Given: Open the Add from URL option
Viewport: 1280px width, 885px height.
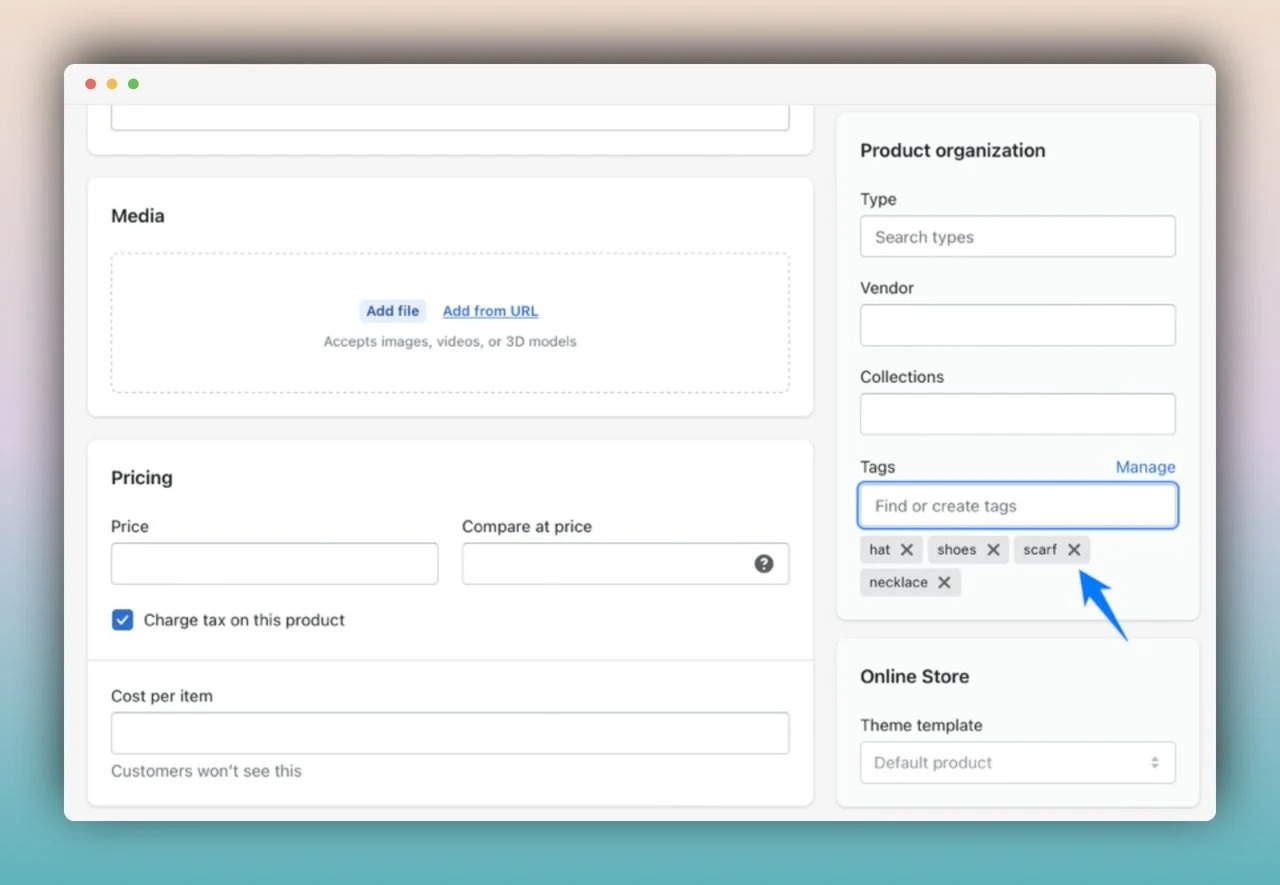Looking at the screenshot, I should point(490,311).
